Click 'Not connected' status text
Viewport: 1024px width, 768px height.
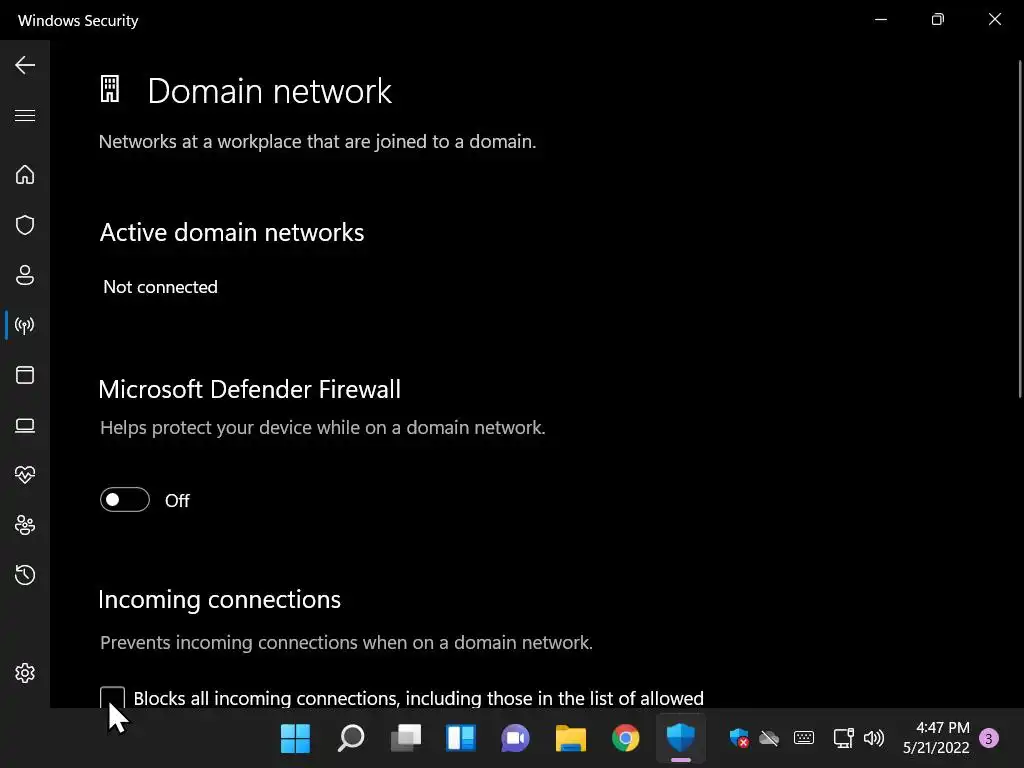(x=161, y=287)
